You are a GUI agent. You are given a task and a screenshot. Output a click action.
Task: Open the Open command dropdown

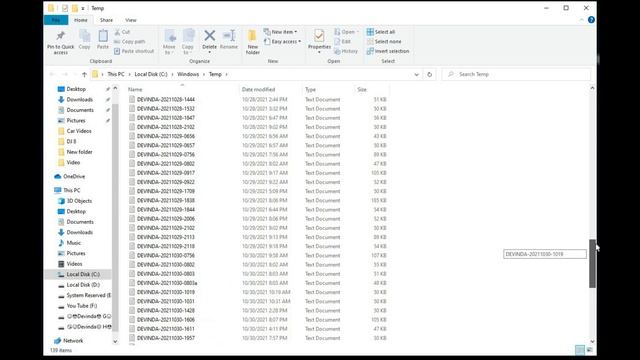[346, 32]
